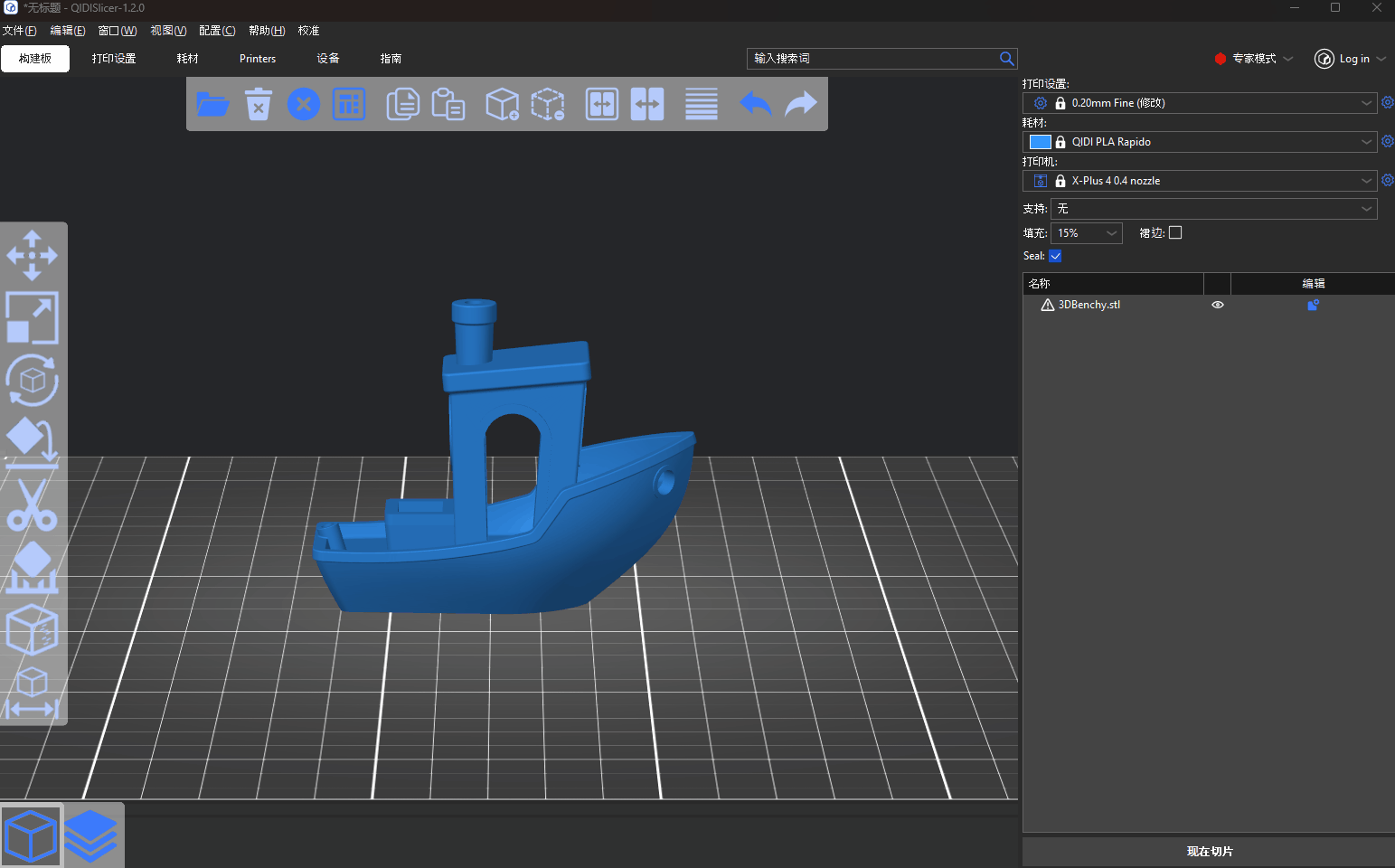Screen dimensions: 1395x868
Task: Select the Measure tool
Action: click(33, 692)
